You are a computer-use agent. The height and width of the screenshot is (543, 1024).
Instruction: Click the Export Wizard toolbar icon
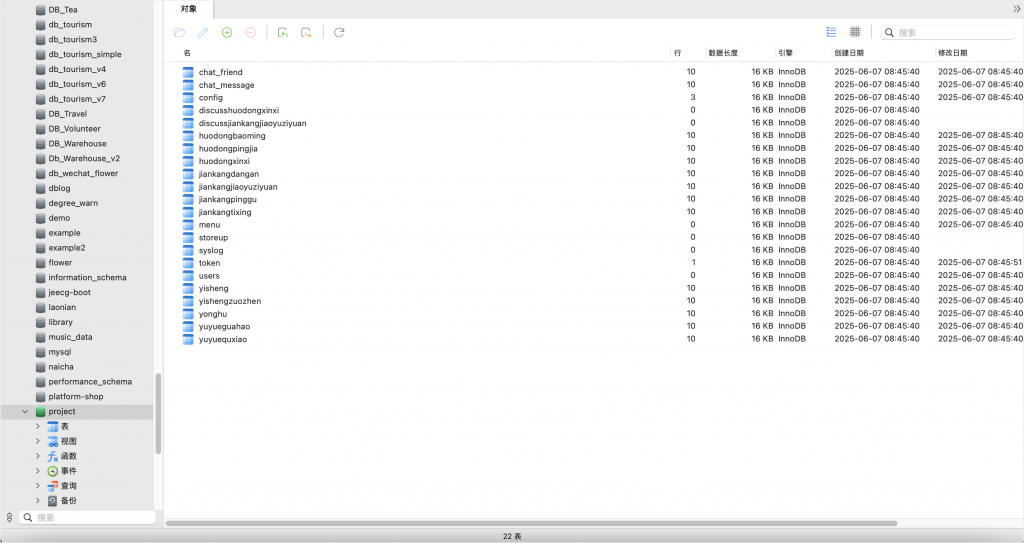click(307, 33)
